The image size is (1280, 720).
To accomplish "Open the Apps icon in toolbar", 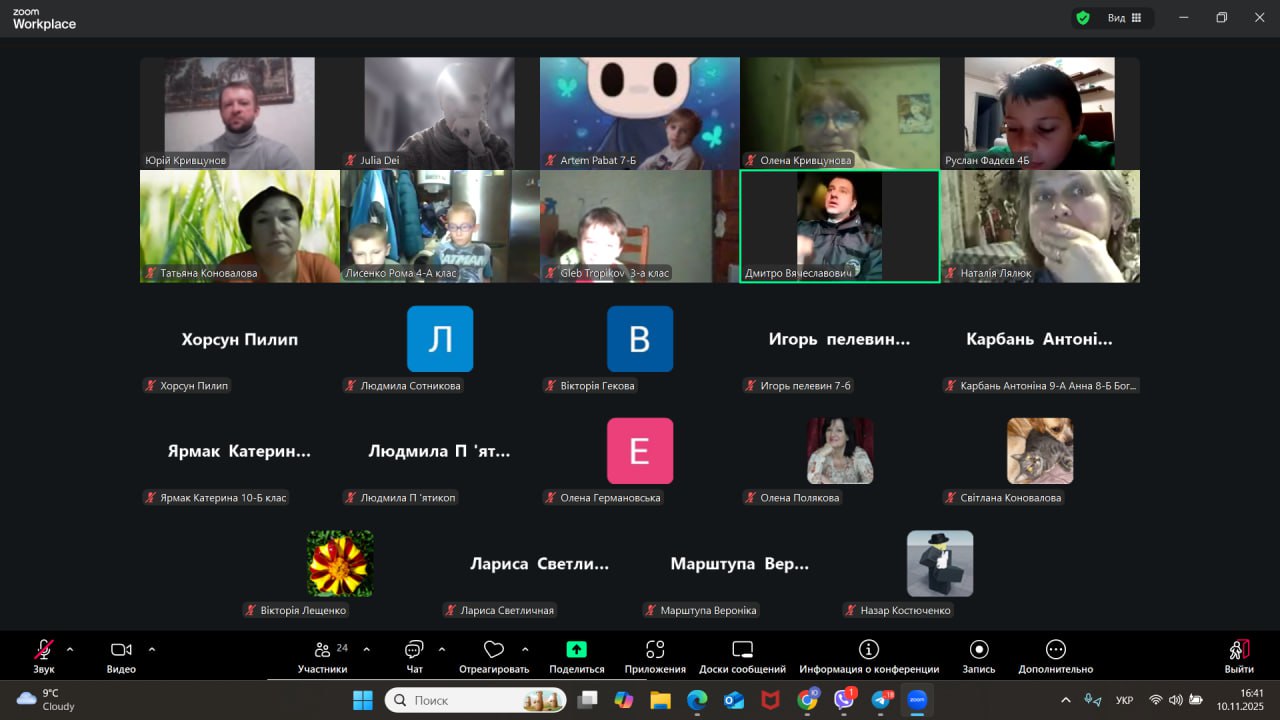I will 655,650.
